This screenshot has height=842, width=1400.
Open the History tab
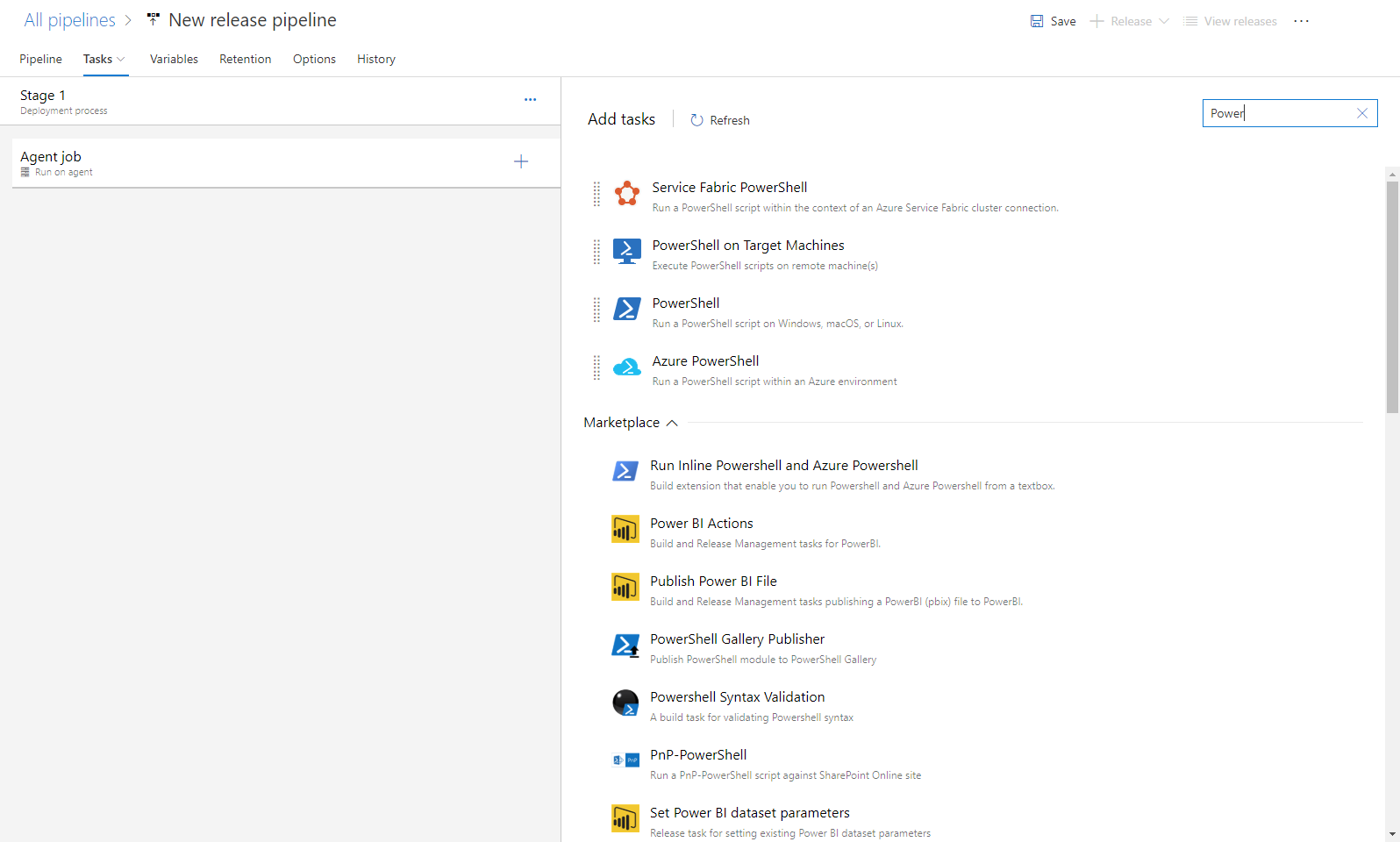[x=375, y=59]
